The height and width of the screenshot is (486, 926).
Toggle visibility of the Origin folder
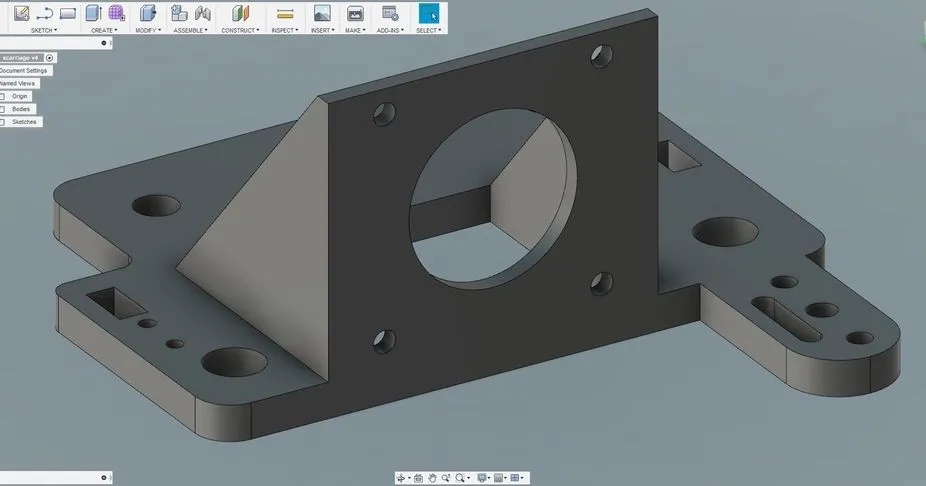3,96
